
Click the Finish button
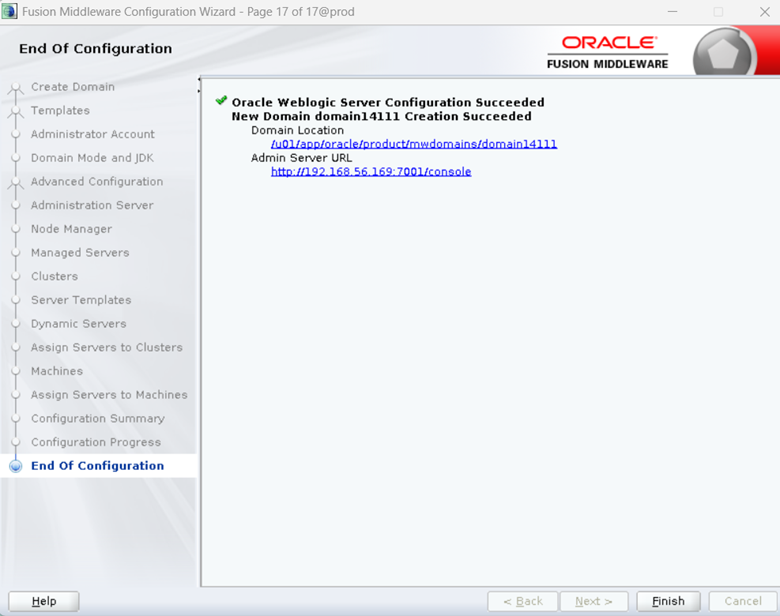[x=668, y=601]
